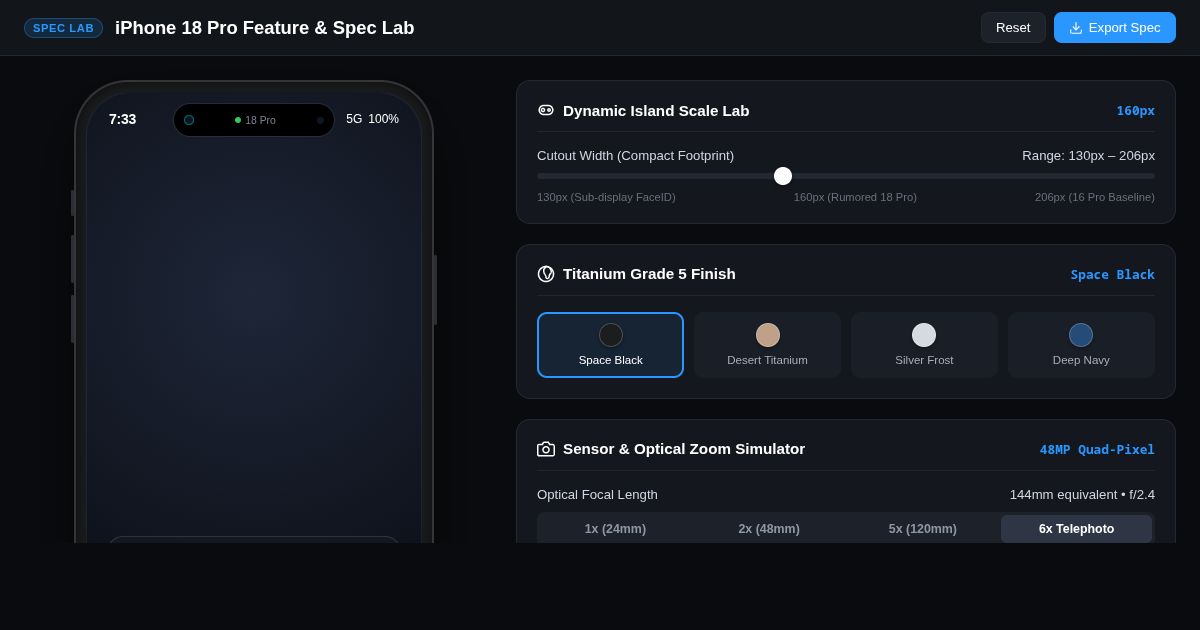
Task: Click the Sensor & Optical Zoom Simulator heading
Action: (x=684, y=449)
